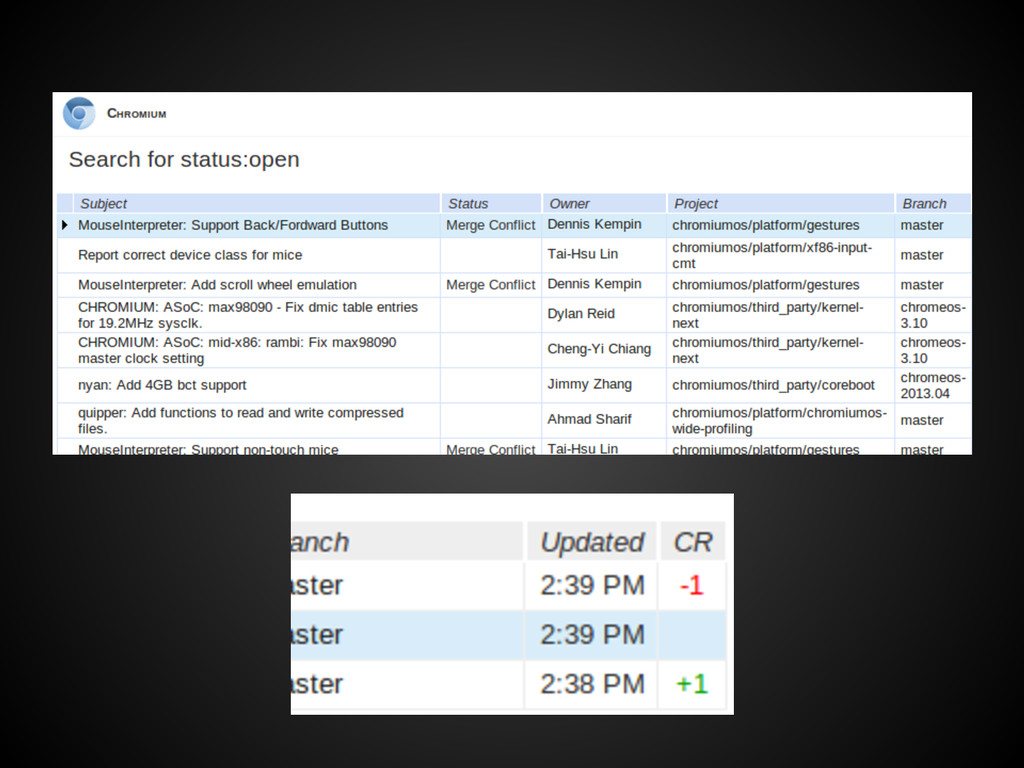Click branch chromeos-2013.04

pos(933,385)
